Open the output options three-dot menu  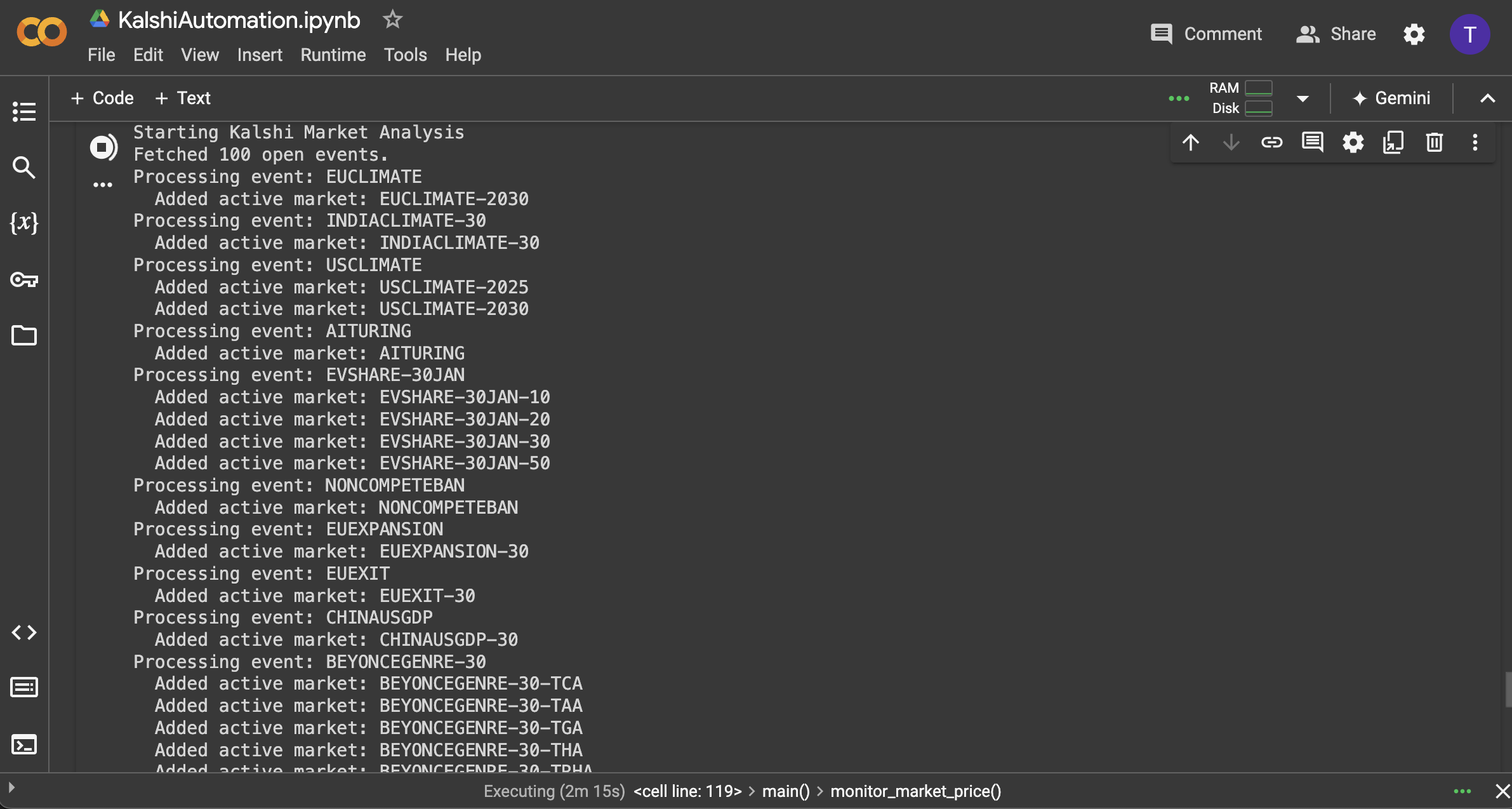pos(103,185)
